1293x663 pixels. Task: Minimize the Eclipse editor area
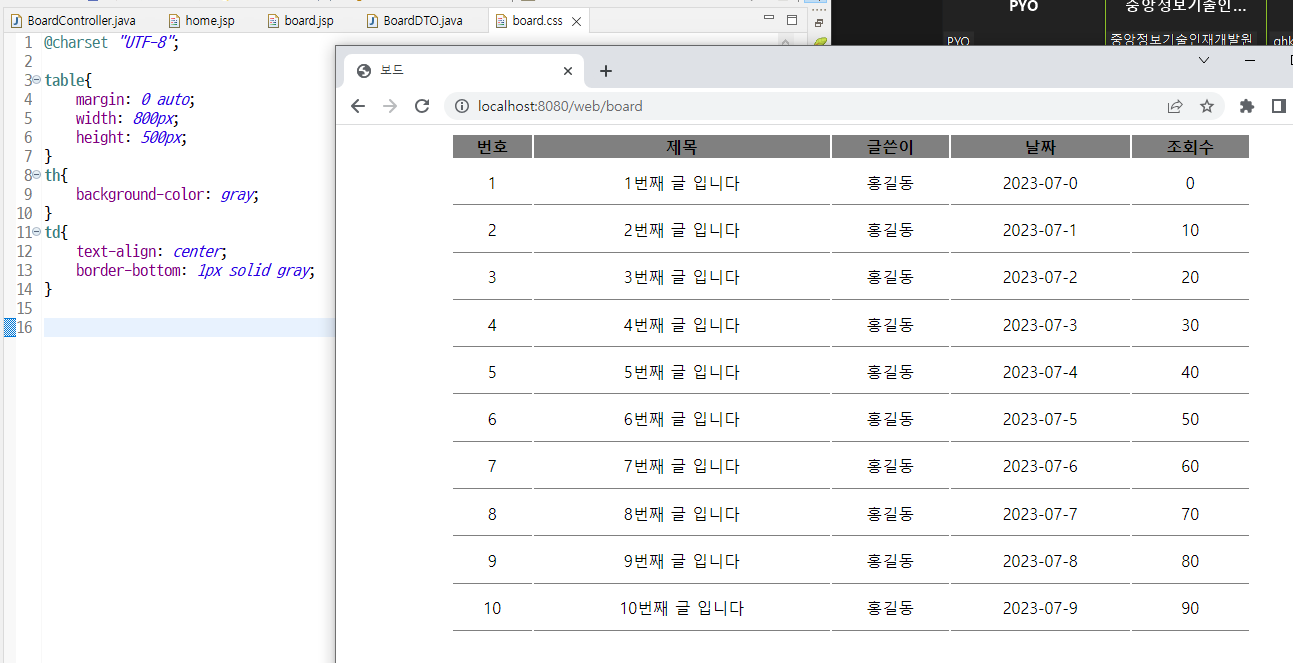(x=769, y=19)
